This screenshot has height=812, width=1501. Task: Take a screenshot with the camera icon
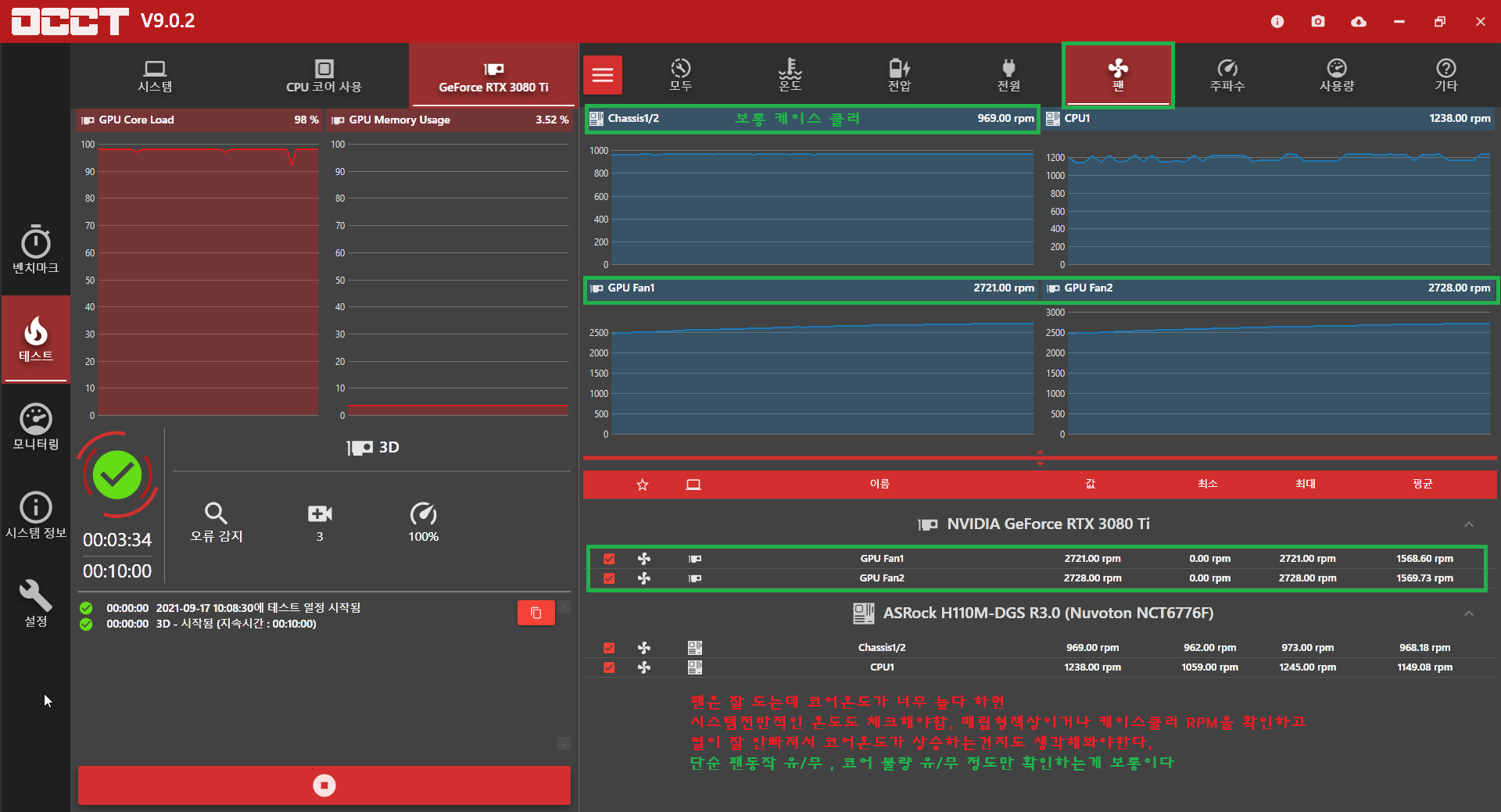[1318, 21]
